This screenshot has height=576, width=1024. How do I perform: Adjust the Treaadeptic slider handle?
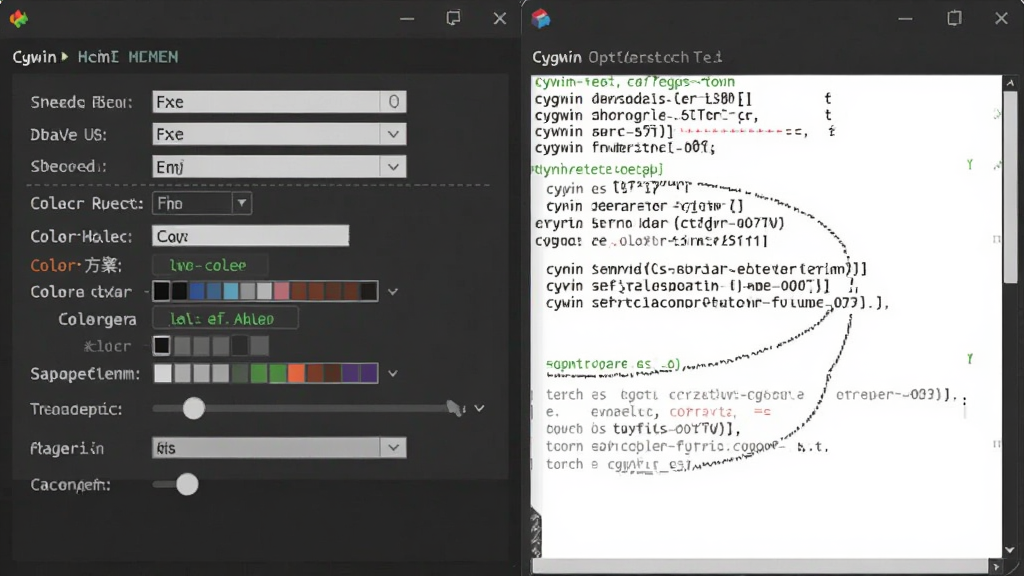click(x=193, y=409)
